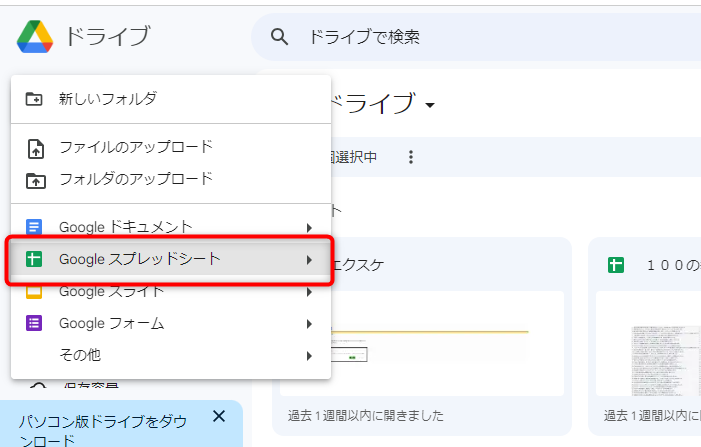Choose ファイルのアップロード from menu
Viewport: 701px width, 447px height.
tap(171, 147)
